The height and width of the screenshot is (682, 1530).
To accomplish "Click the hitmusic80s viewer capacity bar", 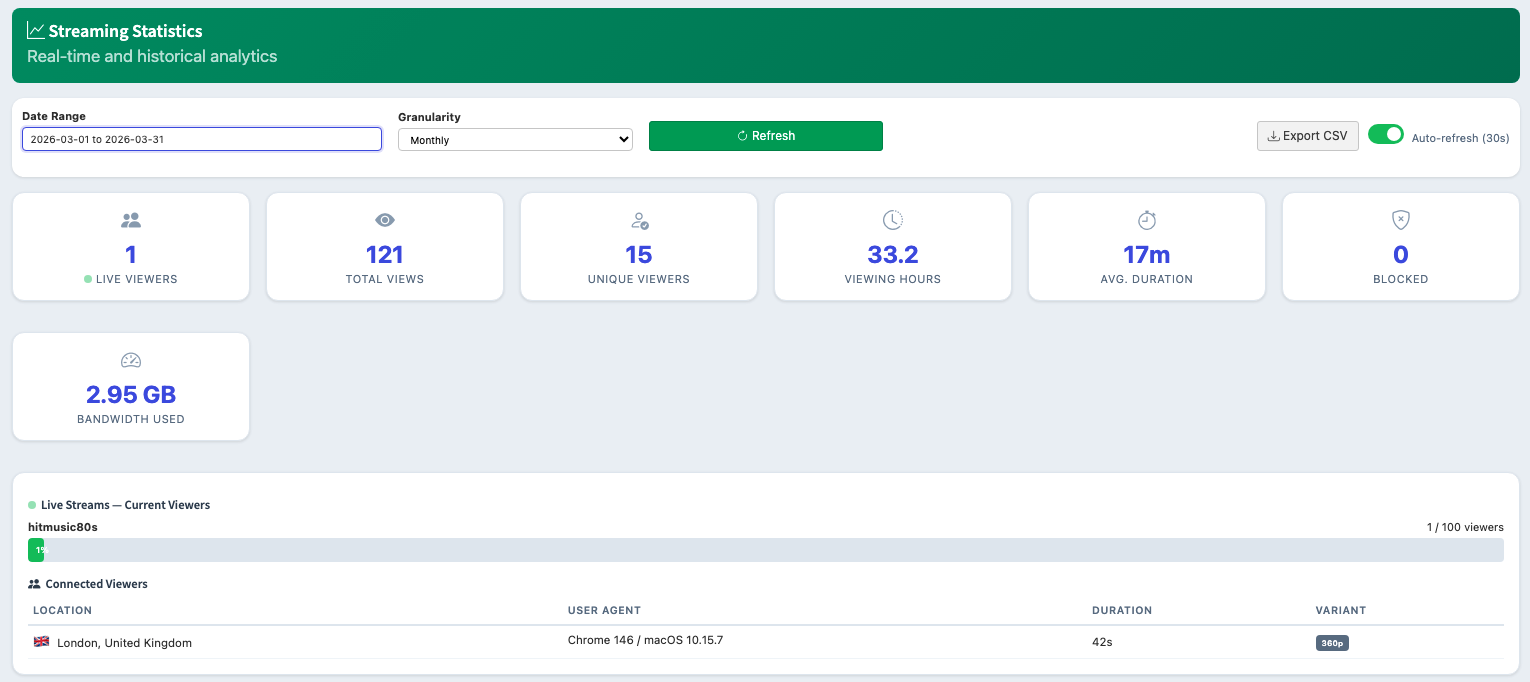I will 766,550.
